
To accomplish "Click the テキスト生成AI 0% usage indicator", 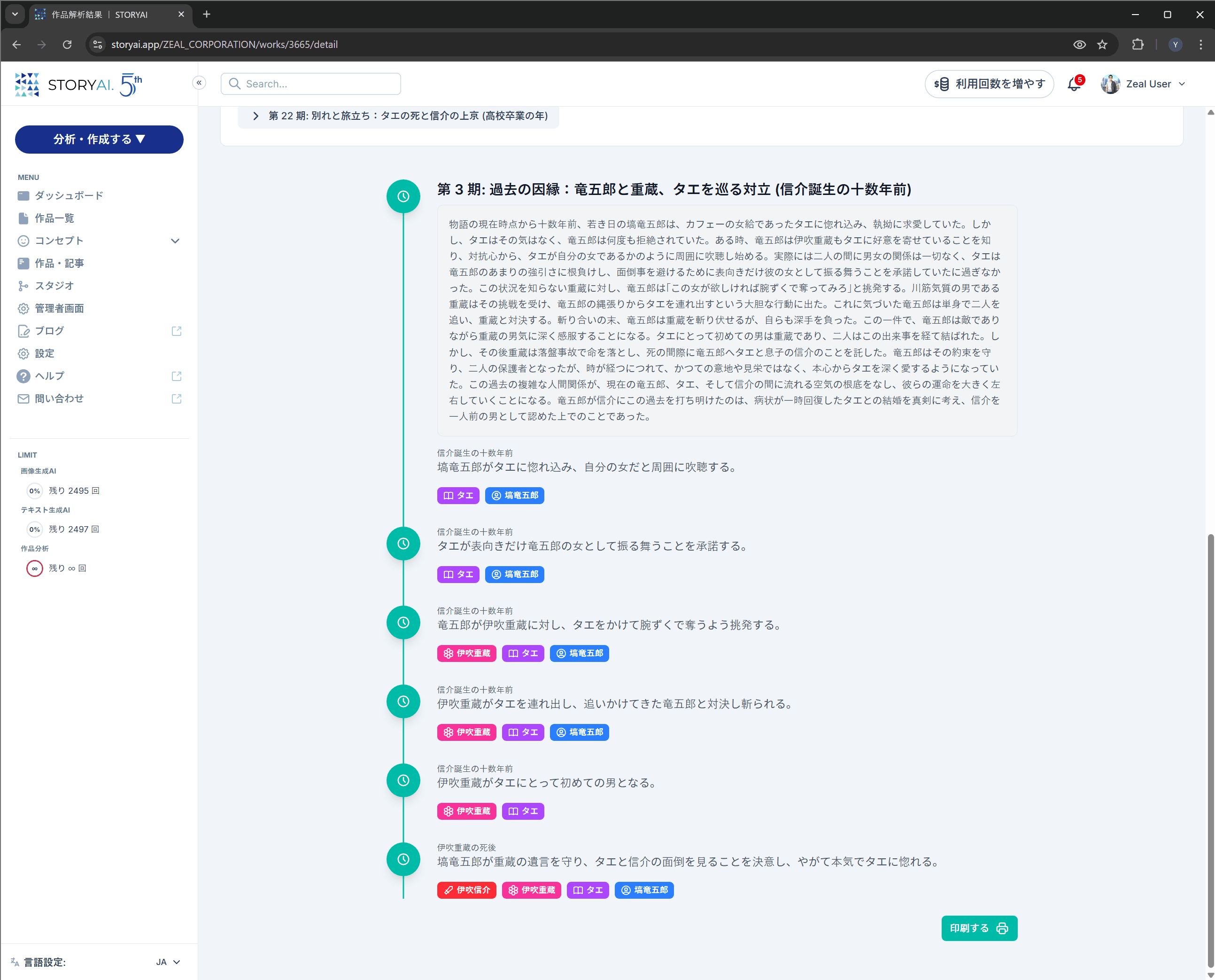I will point(34,529).
